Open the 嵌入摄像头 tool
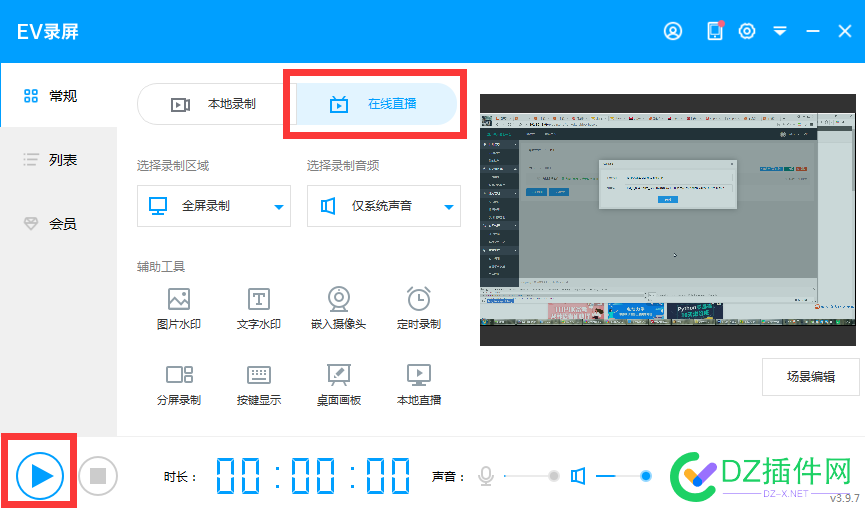The width and height of the screenshot is (865, 512). pos(339,309)
